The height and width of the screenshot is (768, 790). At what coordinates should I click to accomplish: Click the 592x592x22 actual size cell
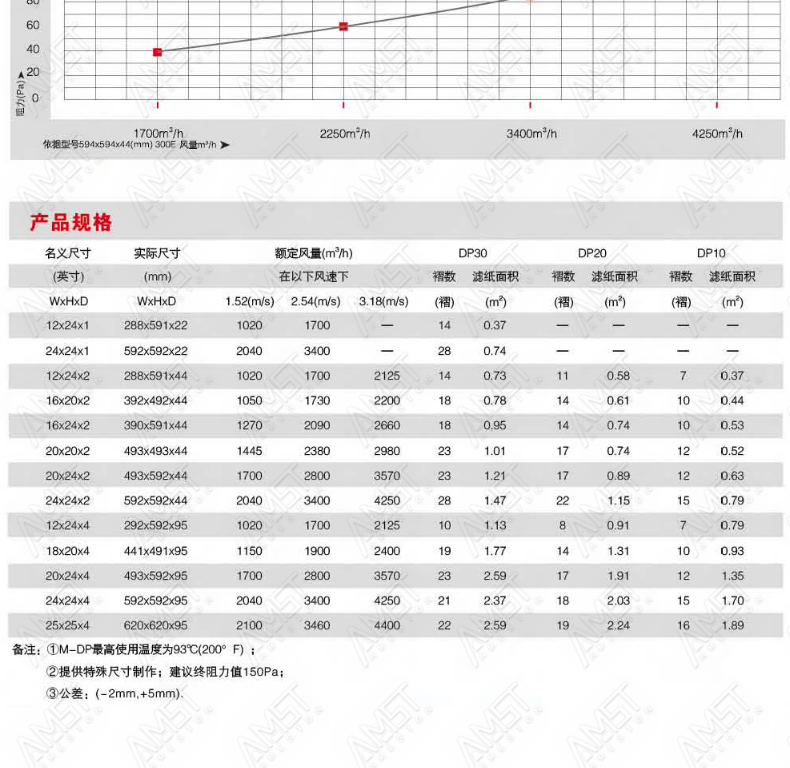point(156,351)
